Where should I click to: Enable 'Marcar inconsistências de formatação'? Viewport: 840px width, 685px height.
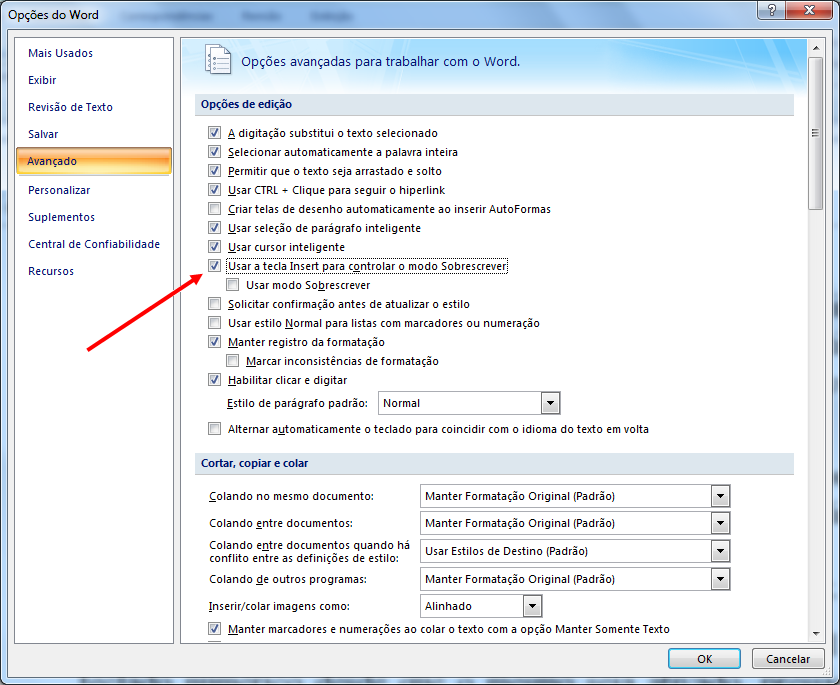point(232,360)
